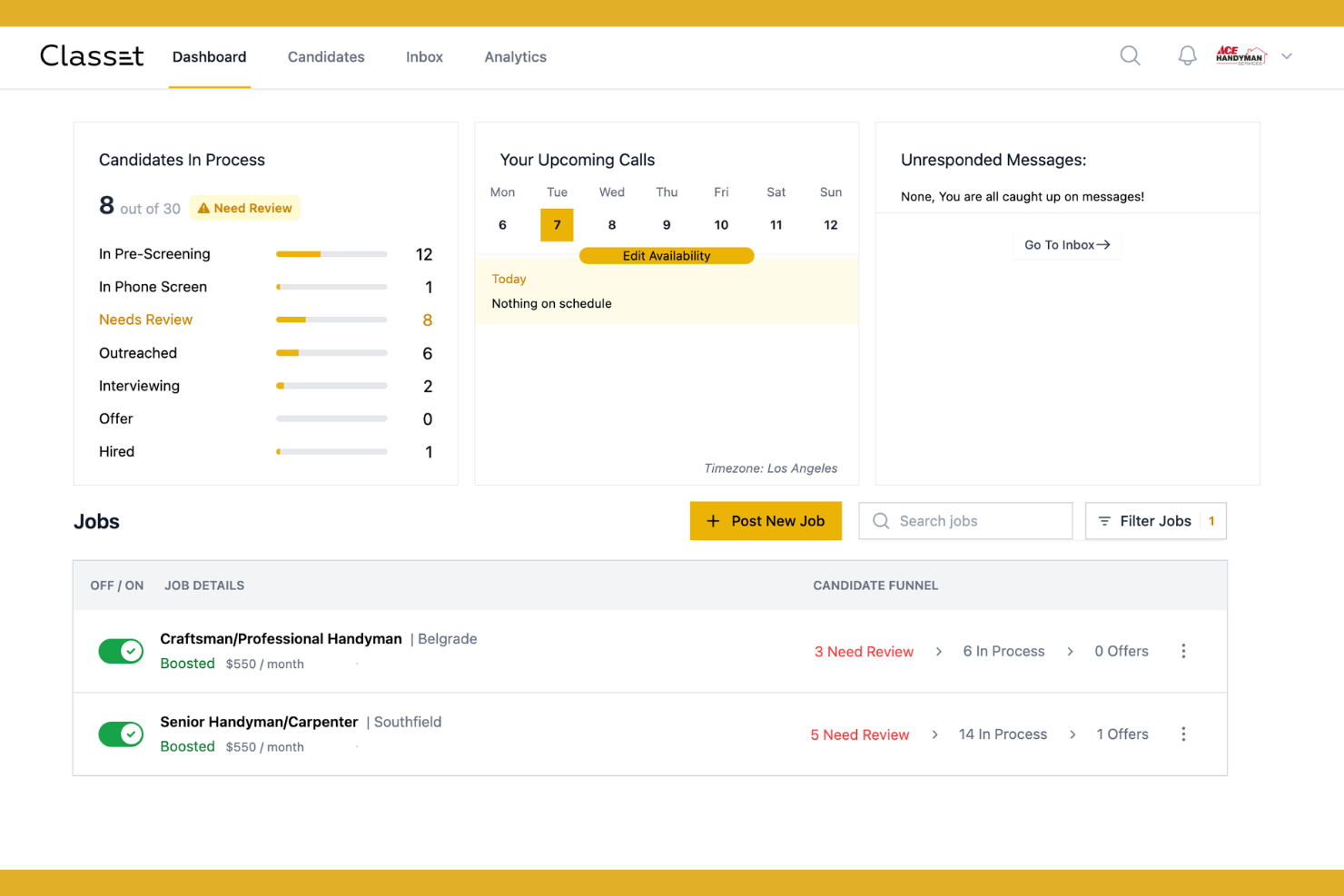
Task: Select highlighted Tuesday 7 in calendar
Action: 557,225
